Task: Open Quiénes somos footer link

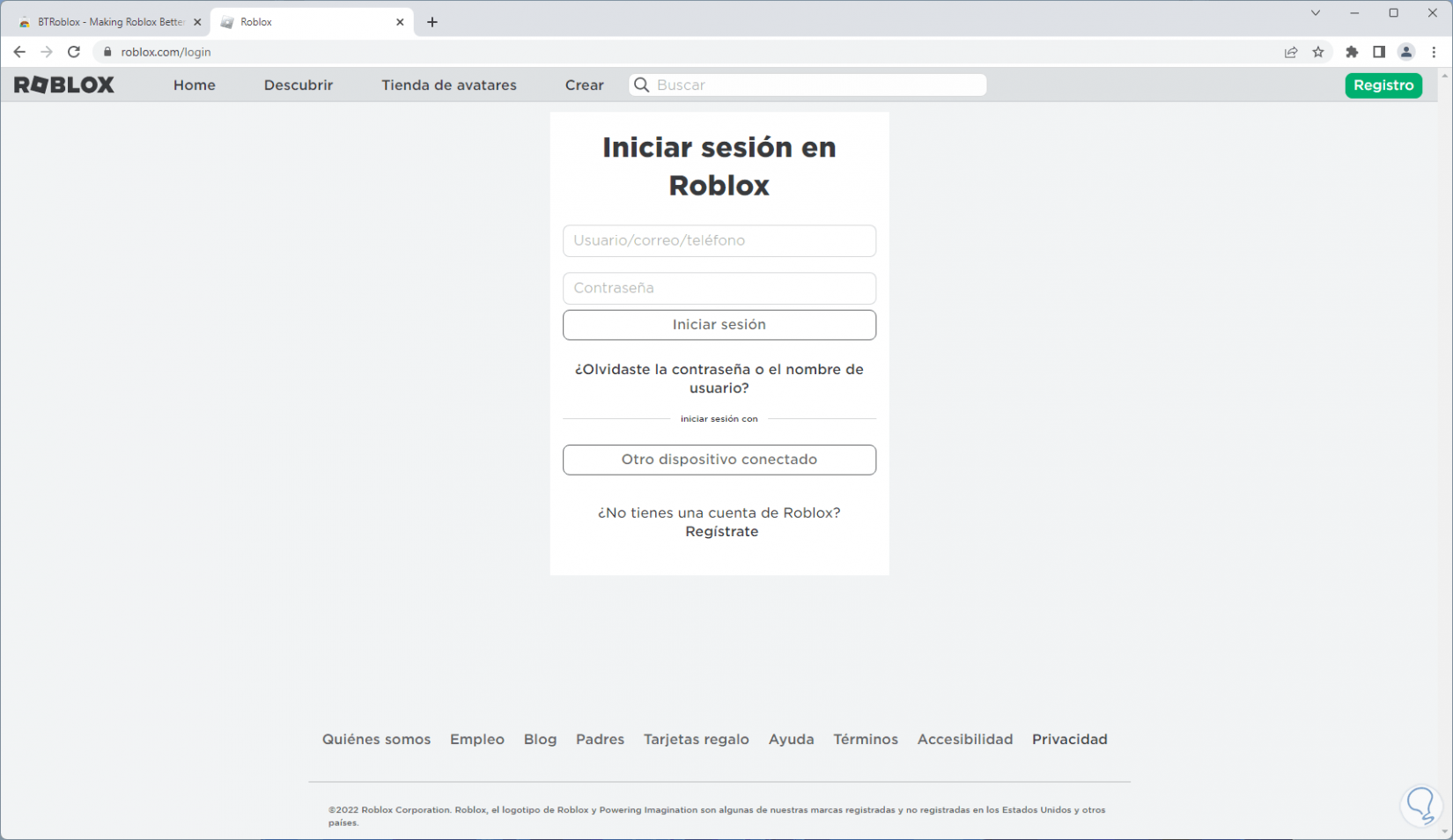Action: pyautogui.click(x=376, y=740)
